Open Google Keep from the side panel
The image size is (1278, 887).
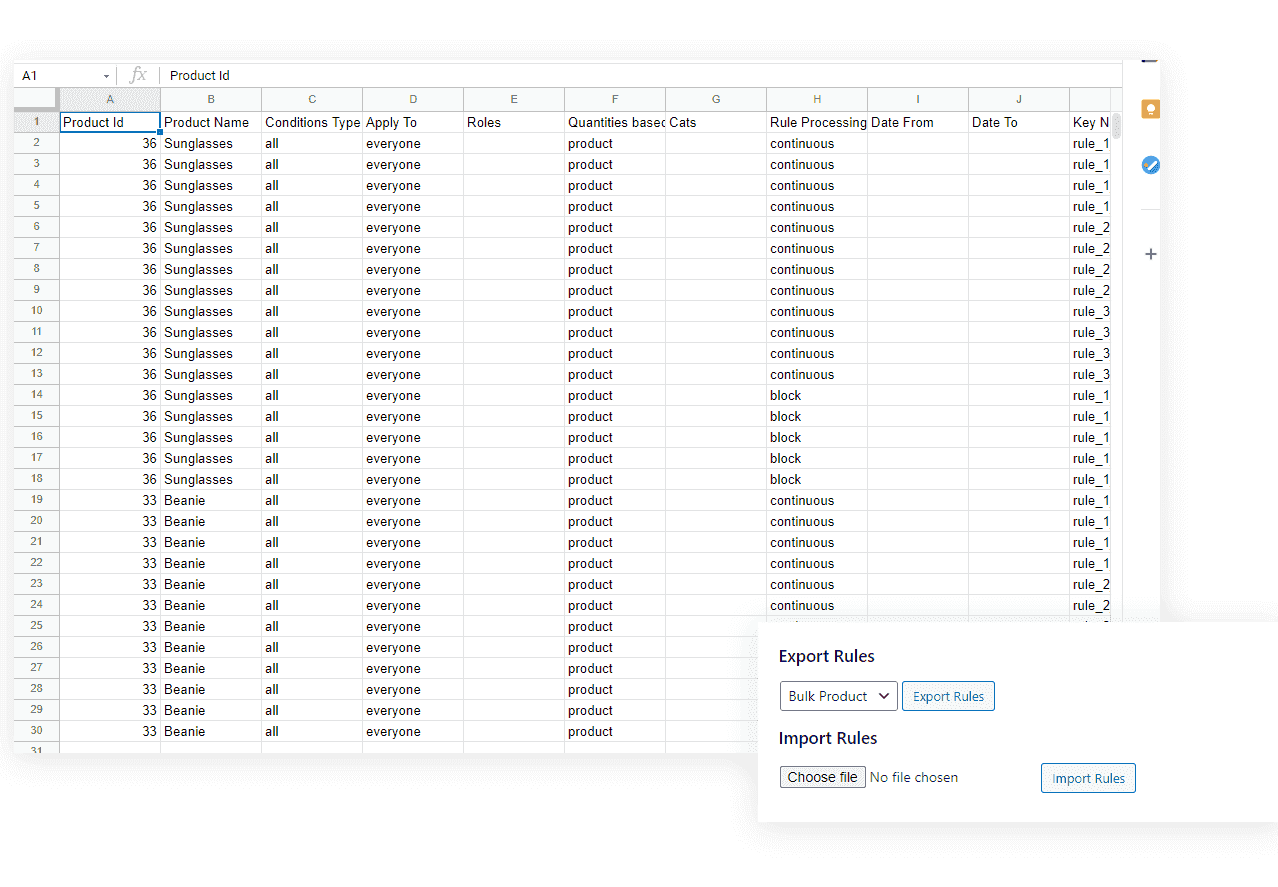click(1150, 109)
